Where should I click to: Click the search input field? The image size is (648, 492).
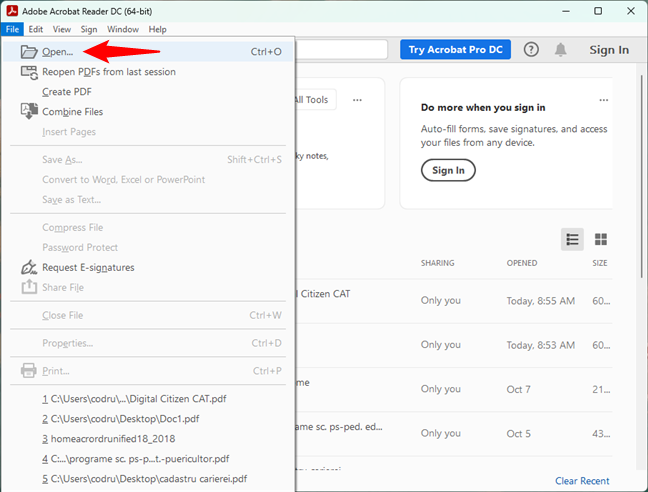(x=341, y=50)
